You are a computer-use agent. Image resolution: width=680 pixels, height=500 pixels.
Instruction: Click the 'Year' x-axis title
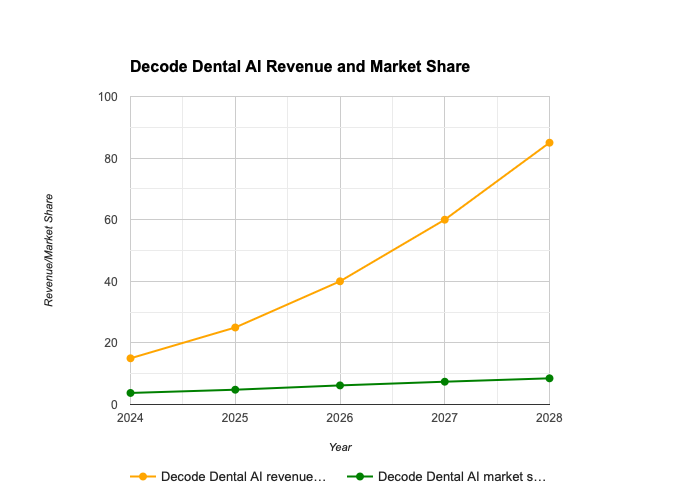(x=340, y=447)
